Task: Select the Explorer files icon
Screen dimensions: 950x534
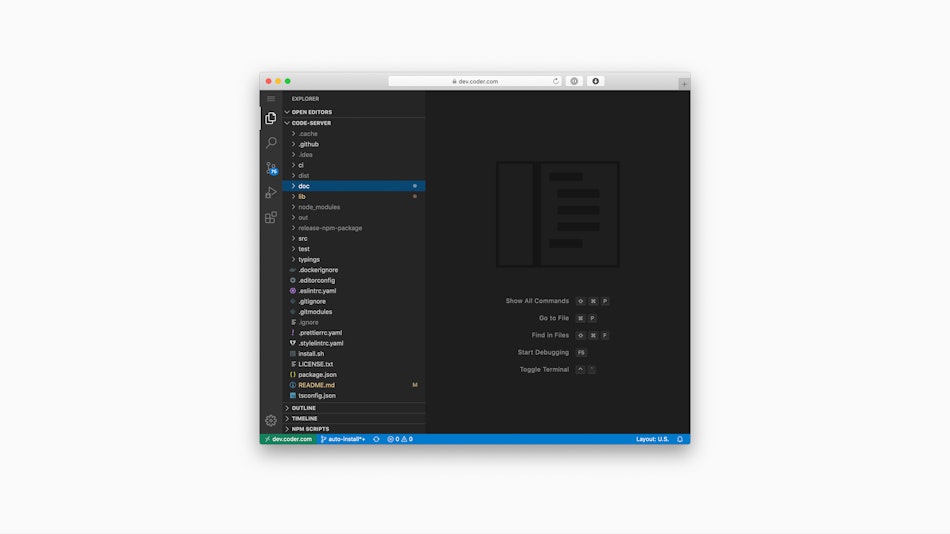Action: pyautogui.click(x=271, y=118)
